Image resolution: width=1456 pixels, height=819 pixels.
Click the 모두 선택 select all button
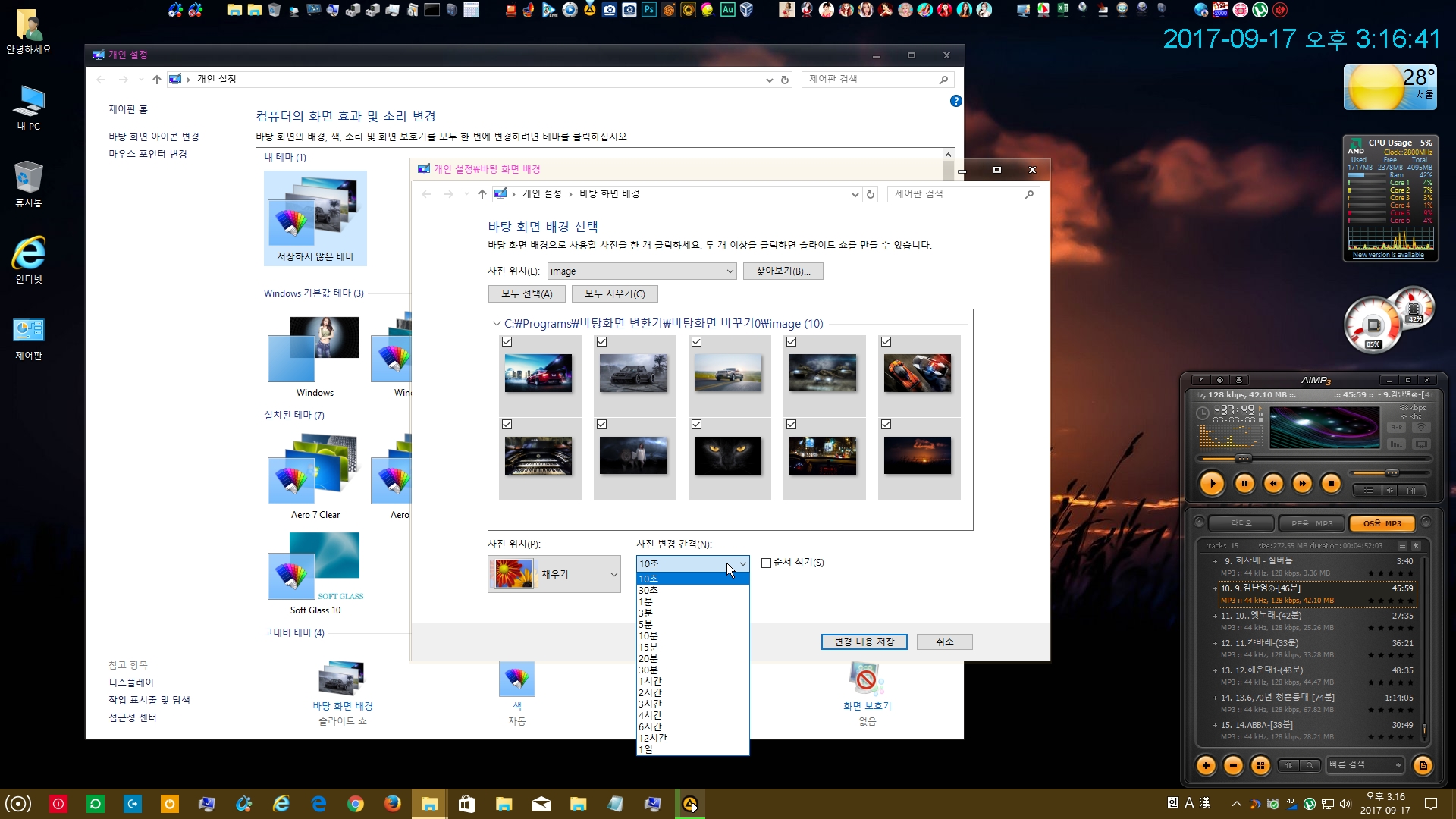coord(527,294)
